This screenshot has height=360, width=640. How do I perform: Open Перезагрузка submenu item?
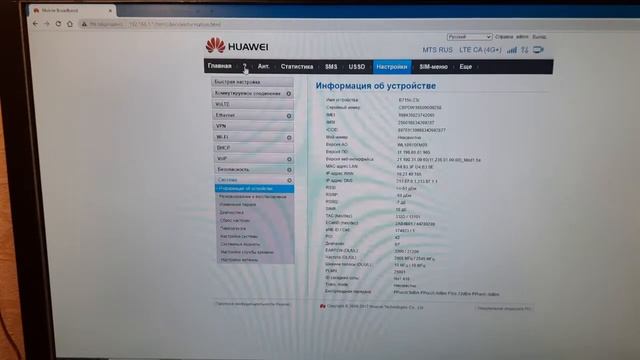(x=233, y=229)
